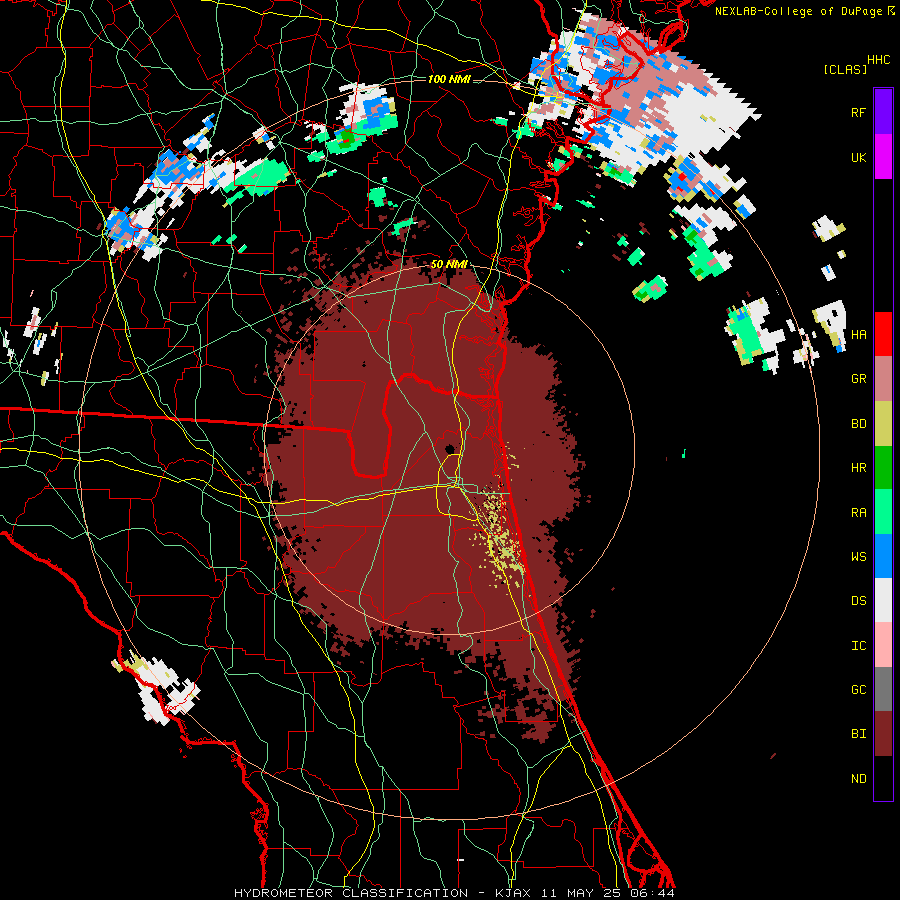This screenshot has width=900, height=900.
Task: Click the RF purple legend swatch
Action: 883,112
